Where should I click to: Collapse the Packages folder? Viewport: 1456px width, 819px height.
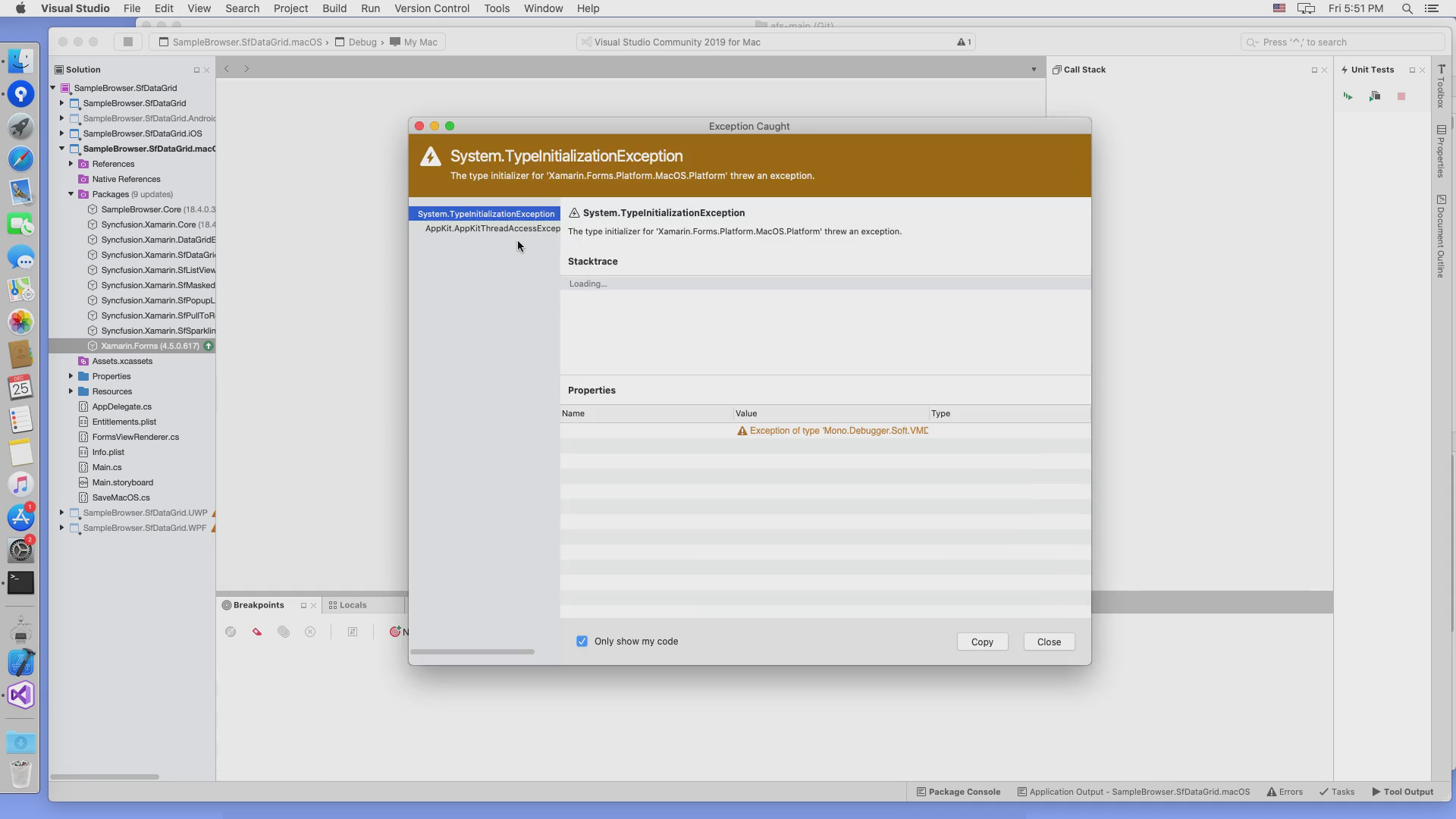coord(71,194)
